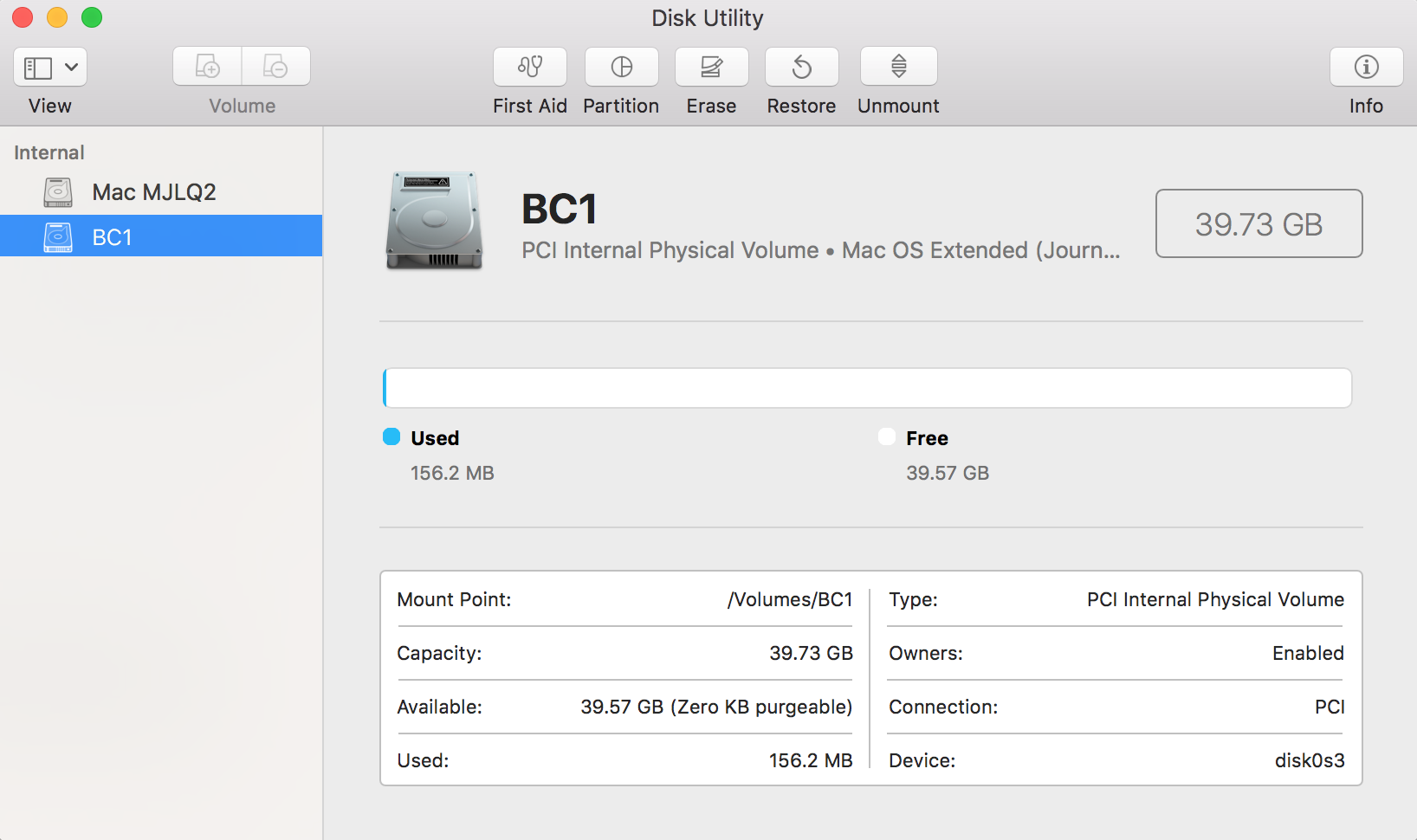Click the 156.2 MB value under Used legend
This screenshot has width=1417, height=840.
(x=452, y=473)
